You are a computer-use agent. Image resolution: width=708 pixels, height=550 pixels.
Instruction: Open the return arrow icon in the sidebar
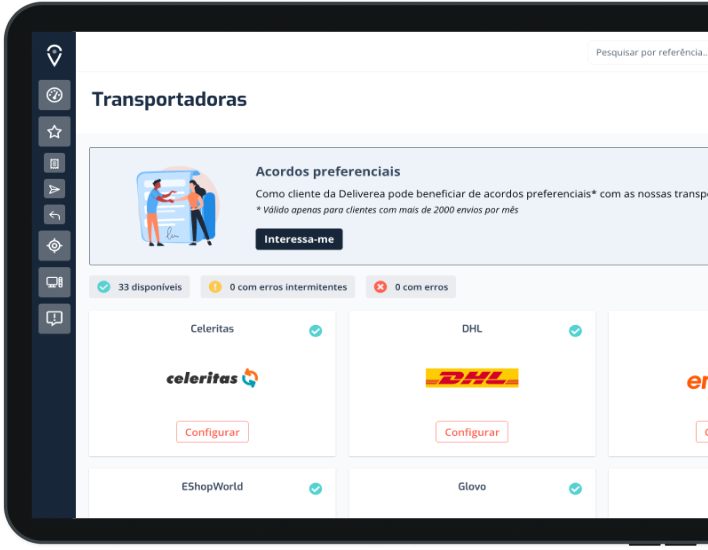(54, 215)
